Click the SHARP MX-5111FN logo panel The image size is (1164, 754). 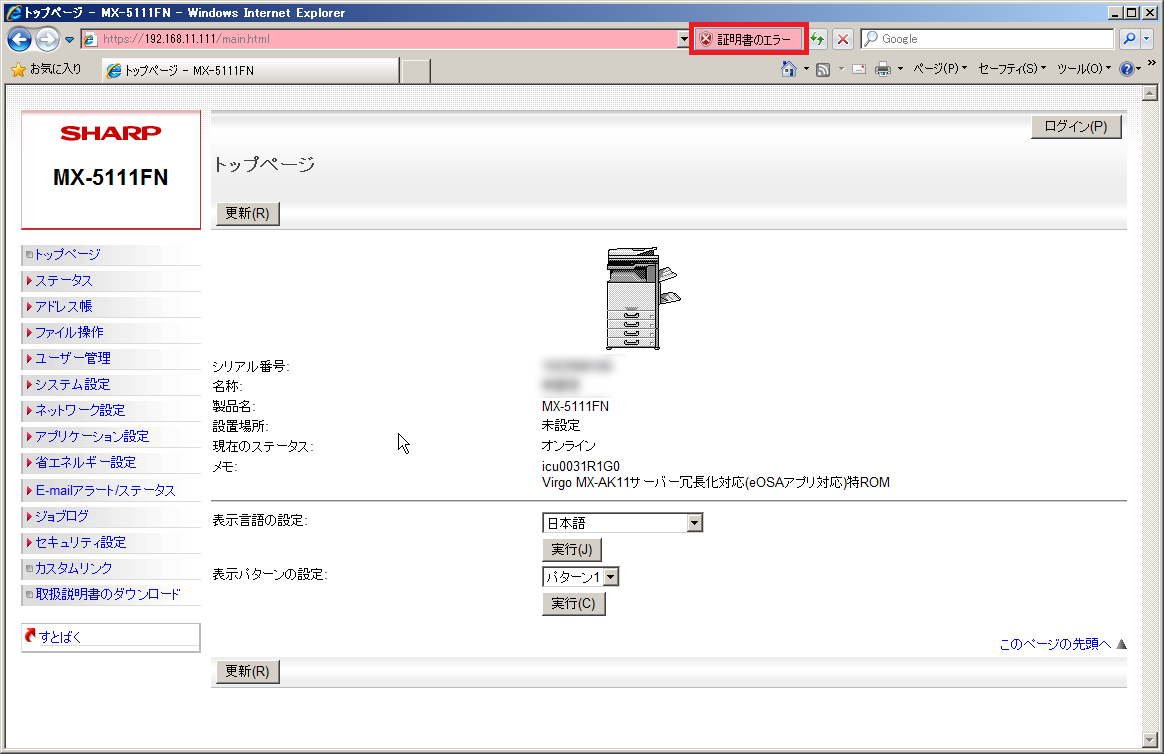click(111, 170)
